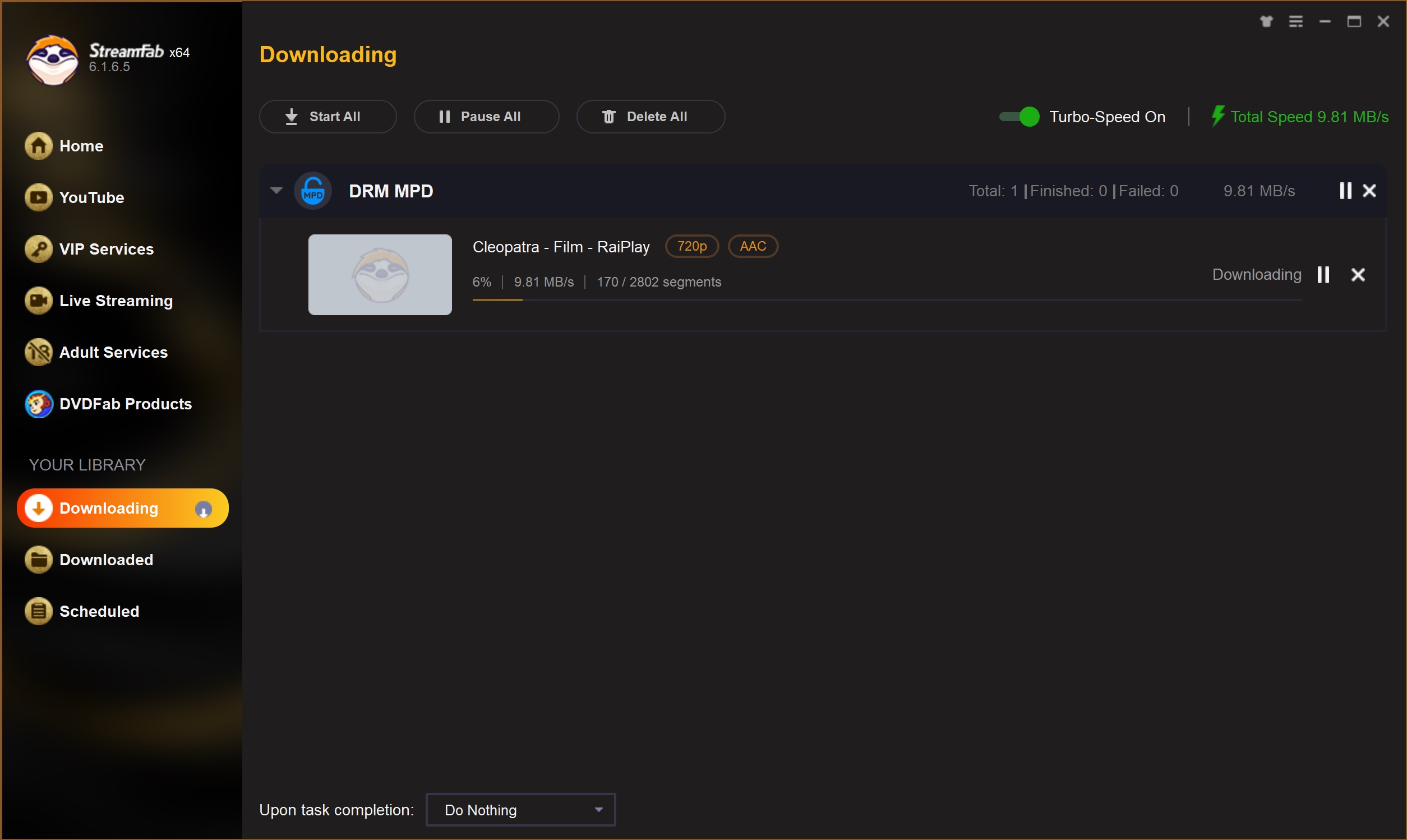This screenshot has height=840, width=1407.
Task: Pause the DRM MPD group downloads
Action: (1345, 191)
